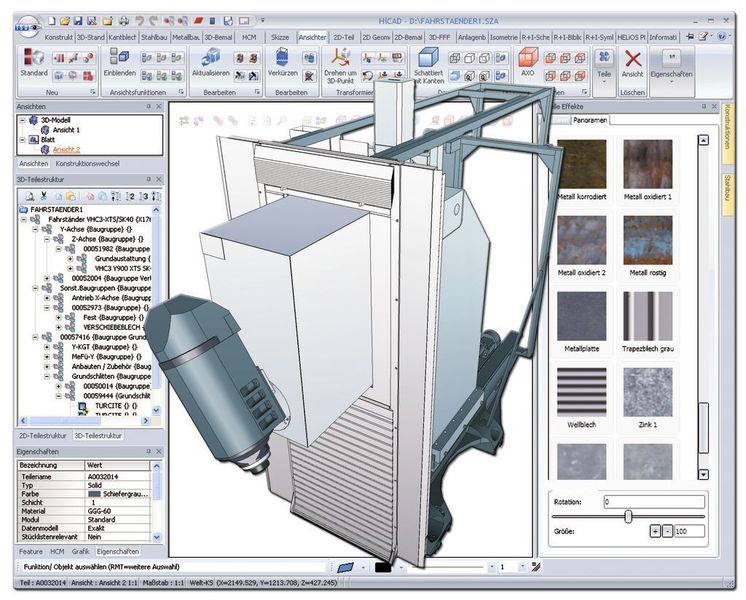Click the Rotation value input field

[x=654, y=502]
